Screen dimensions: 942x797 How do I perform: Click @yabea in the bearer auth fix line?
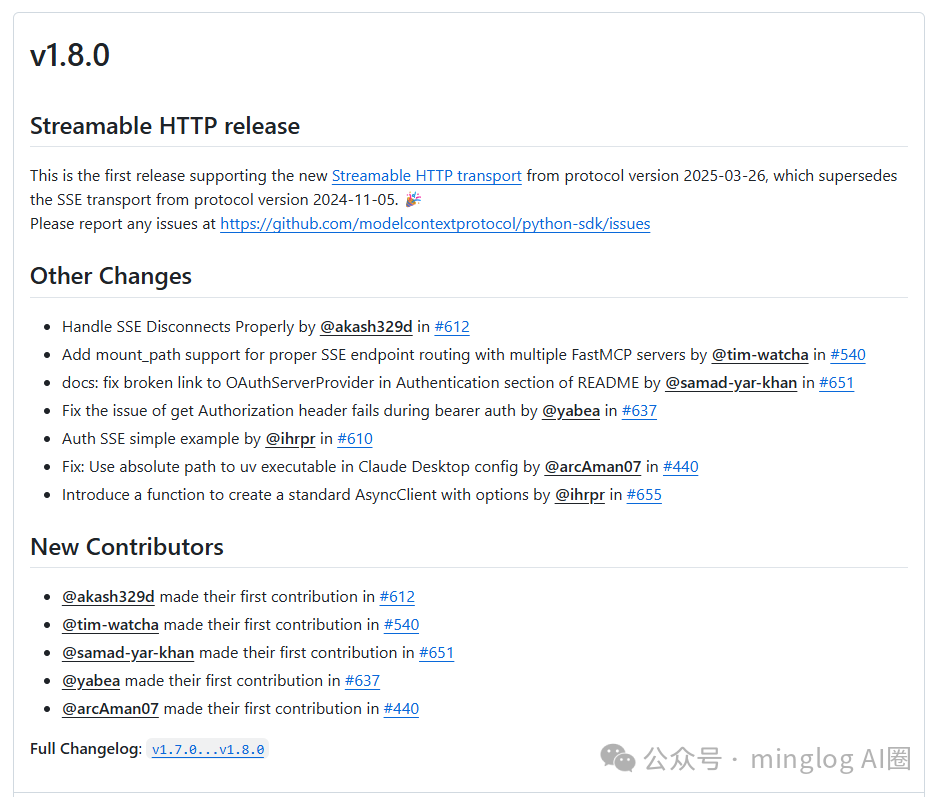(x=571, y=411)
